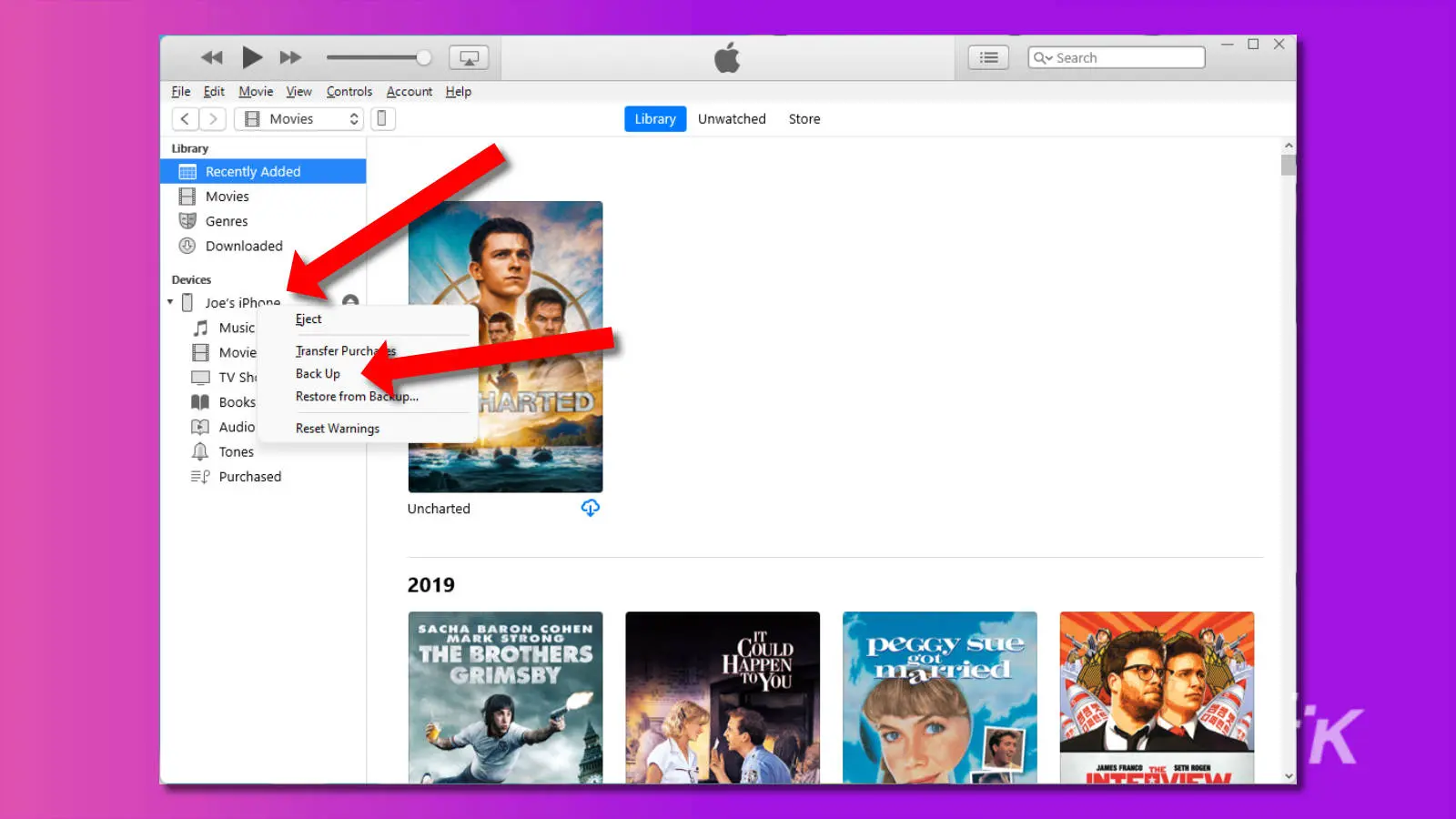Select the Joe's iPhone device entry
The image size is (1456, 819).
[x=242, y=302]
